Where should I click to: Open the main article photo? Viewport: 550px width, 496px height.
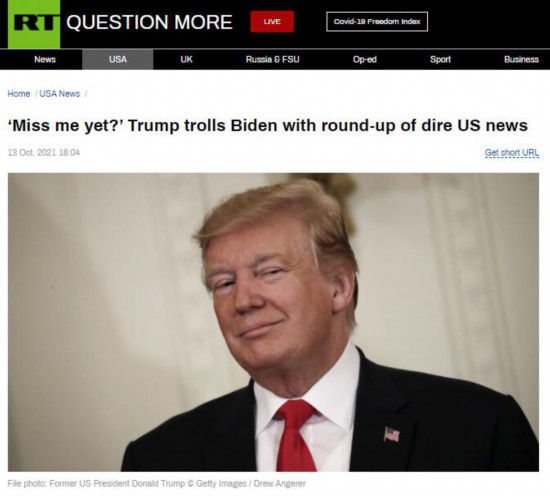coord(273,322)
